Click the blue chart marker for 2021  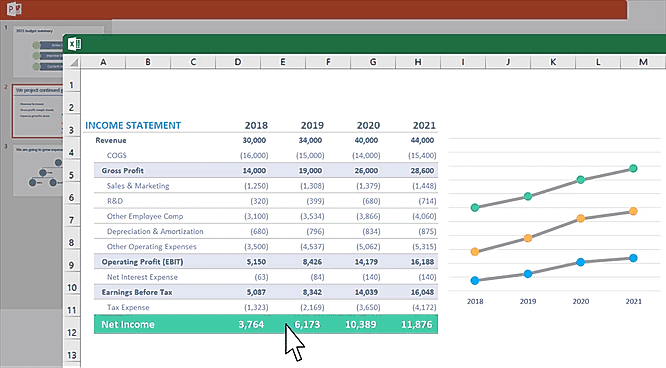click(x=633, y=258)
